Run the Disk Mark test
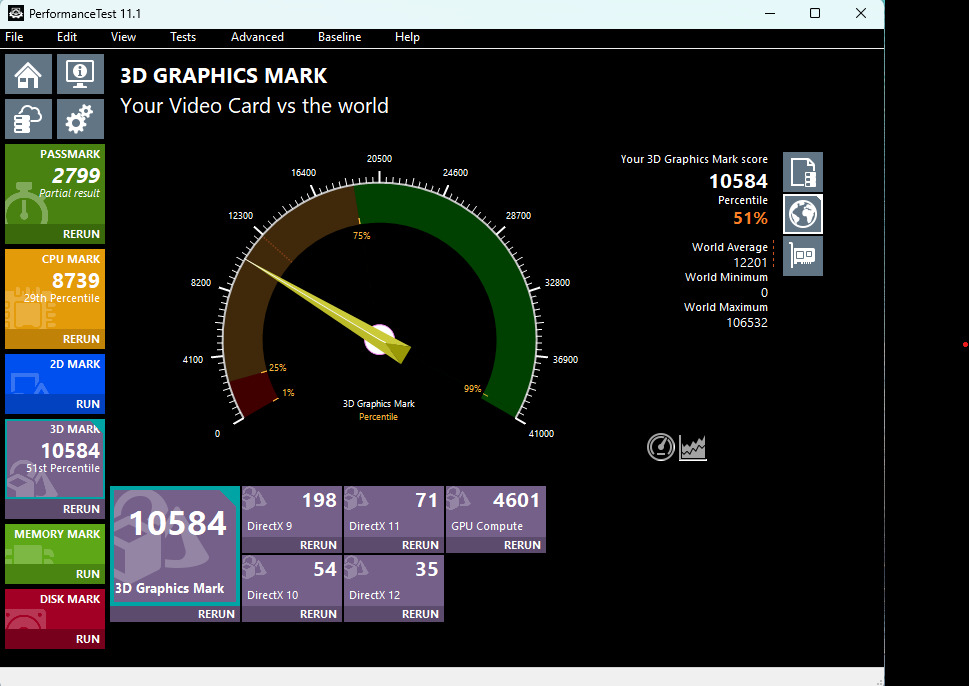The height and width of the screenshot is (686, 969). click(88, 639)
